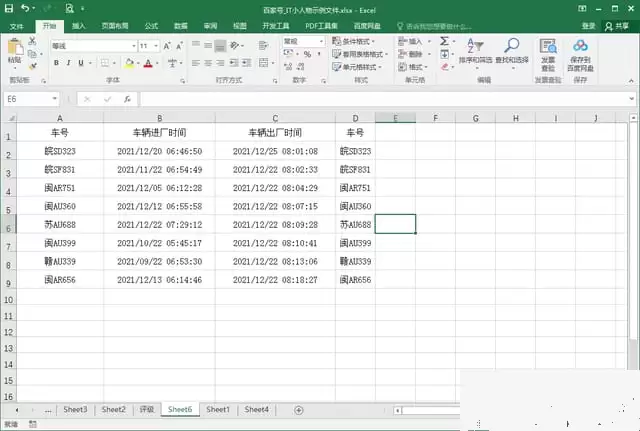Click the Merge and Center icon
Viewport: 640px width, 431px height.
tap(264, 62)
